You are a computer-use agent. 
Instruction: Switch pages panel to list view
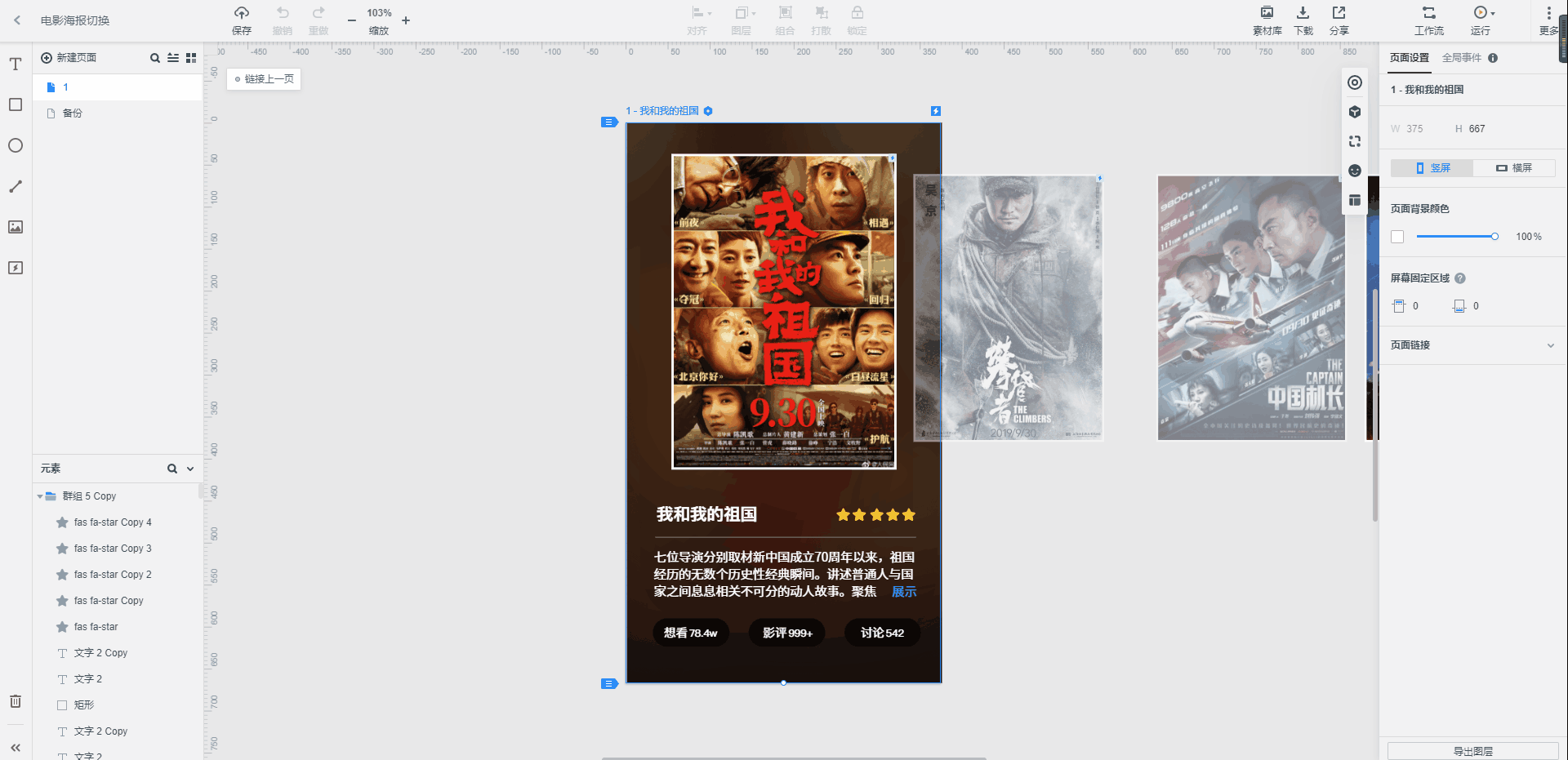tap(173, 58)
